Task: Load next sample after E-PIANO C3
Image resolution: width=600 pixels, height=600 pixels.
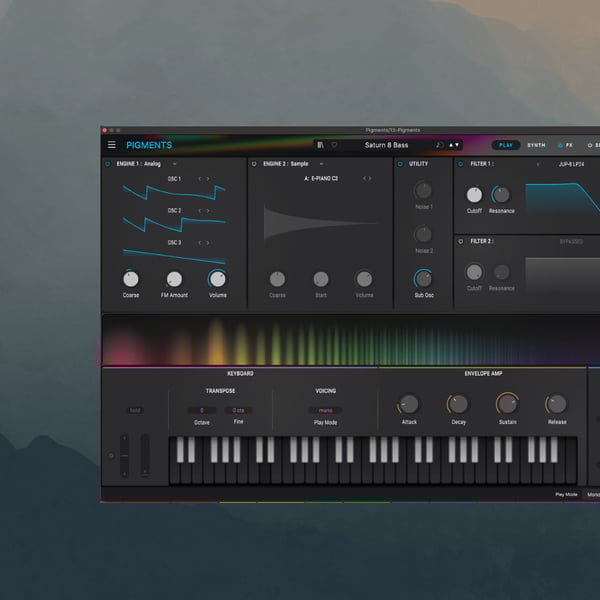Action: [370, 178]
